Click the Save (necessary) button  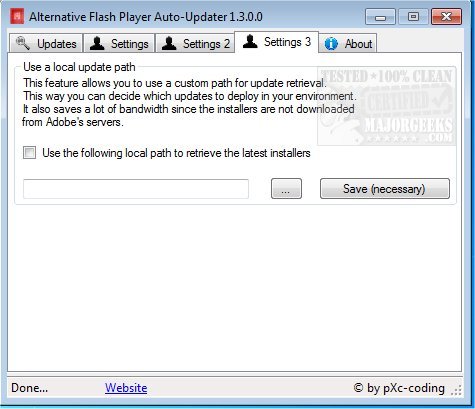[x=385, y=189]
